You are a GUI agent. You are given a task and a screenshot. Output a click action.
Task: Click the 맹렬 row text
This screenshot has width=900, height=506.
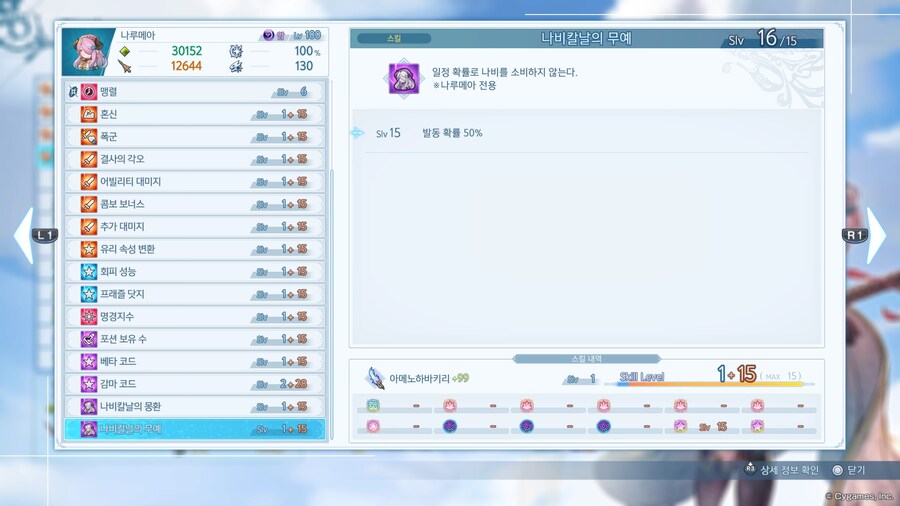pos(108,92)
